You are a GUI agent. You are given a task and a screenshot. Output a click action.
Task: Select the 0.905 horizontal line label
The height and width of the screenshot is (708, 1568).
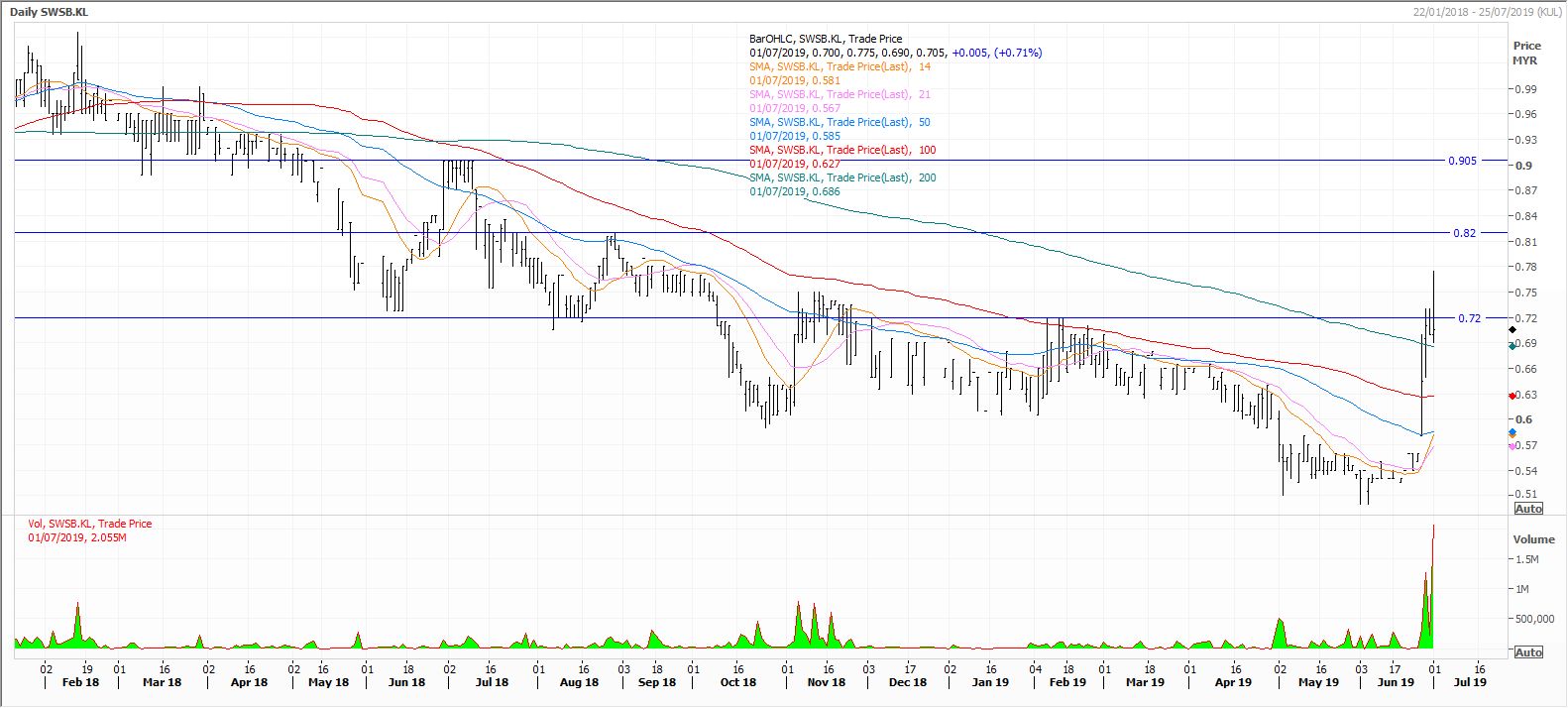coord(1462,161)
